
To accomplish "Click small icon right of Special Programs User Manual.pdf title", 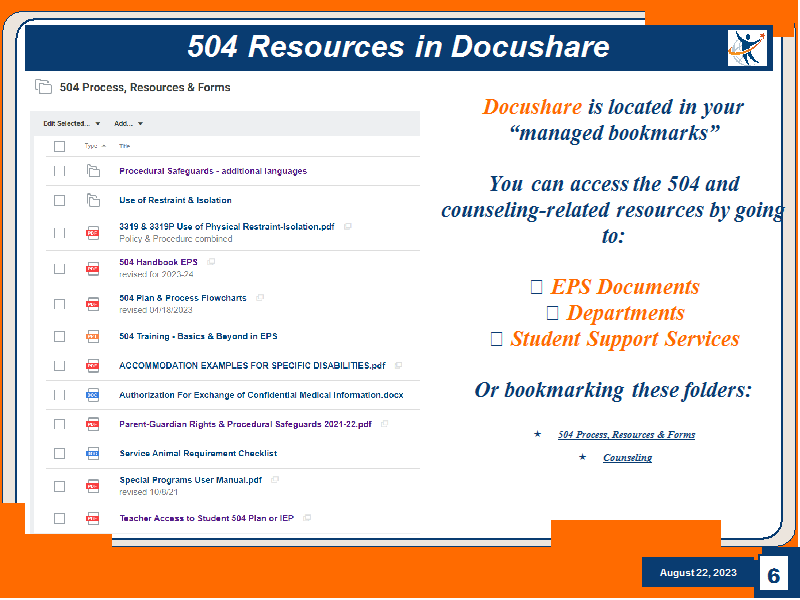I will [x=274, y=480].
